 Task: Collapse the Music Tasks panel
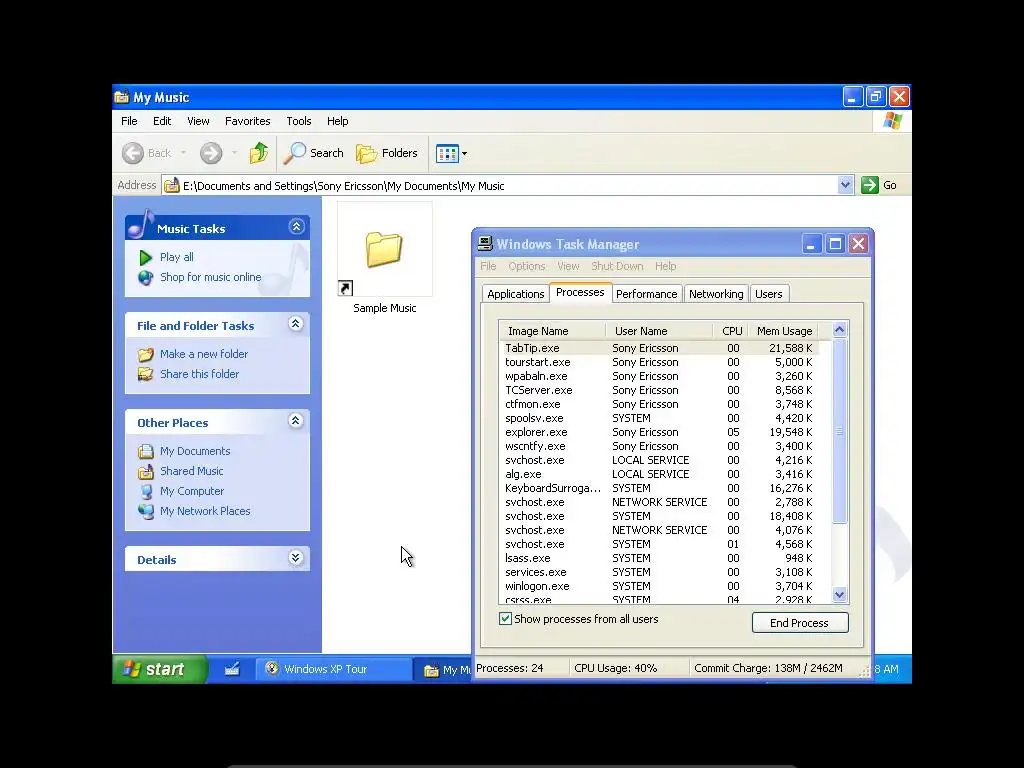[x=296, y=227]
